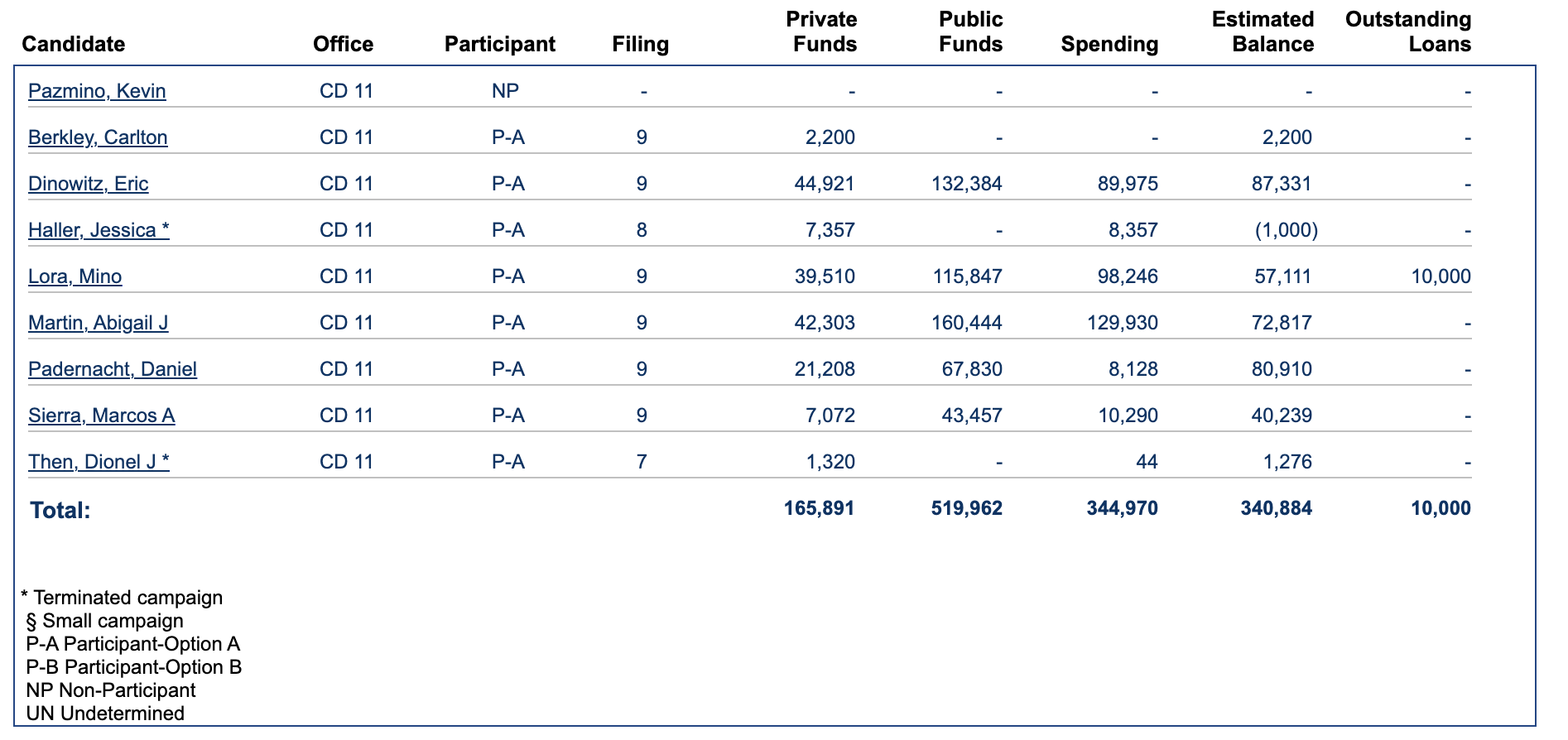
Task: Open the Berkley, Carlton candidate link
Action: tap(98, 137)
